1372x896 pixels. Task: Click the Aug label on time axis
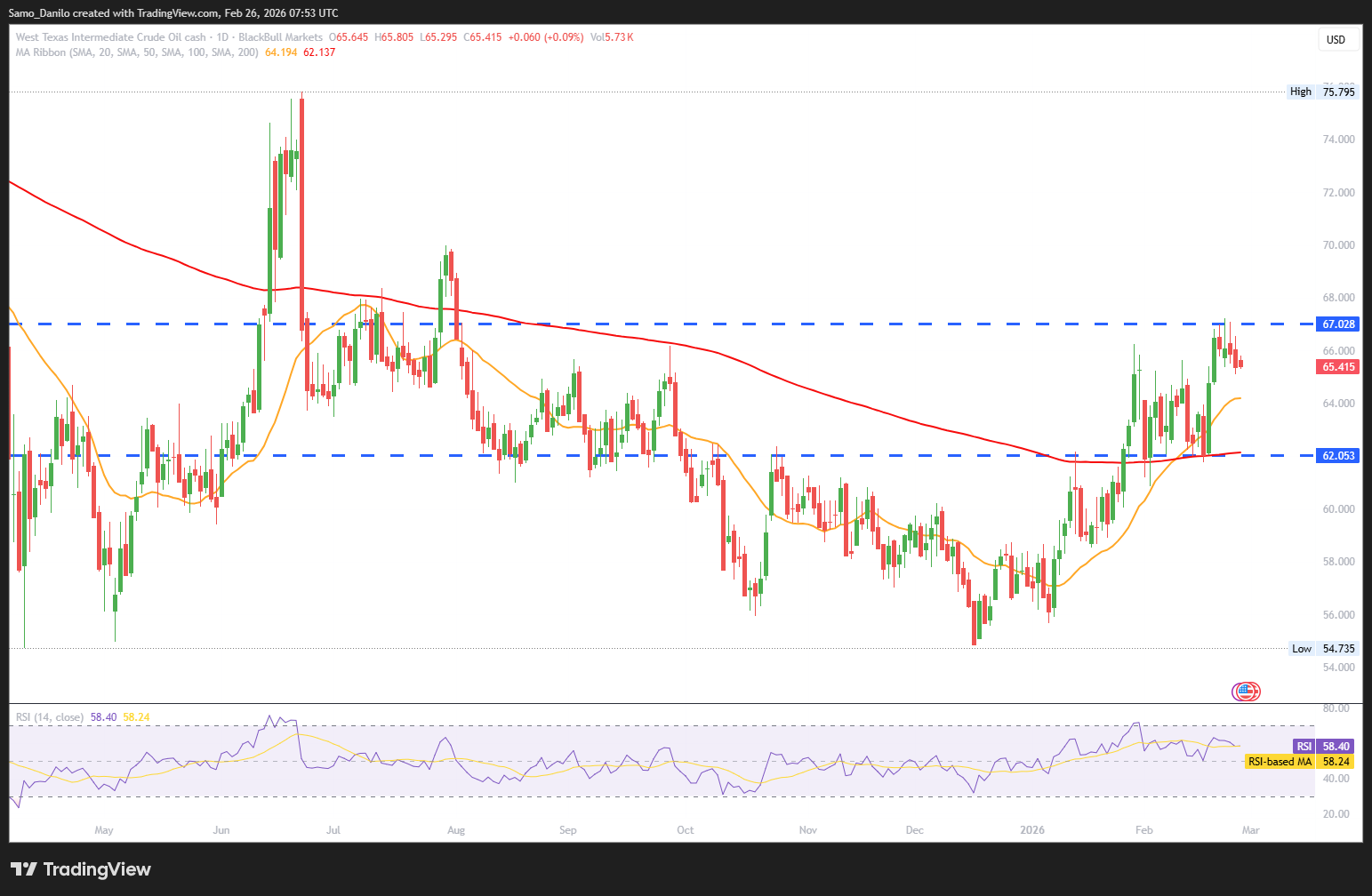click(x=456, y=830)
